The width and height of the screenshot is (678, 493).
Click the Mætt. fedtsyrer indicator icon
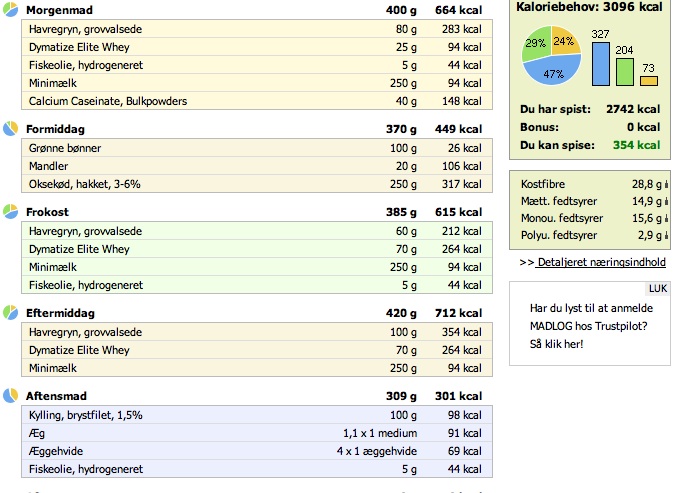(x=666, y=202)
